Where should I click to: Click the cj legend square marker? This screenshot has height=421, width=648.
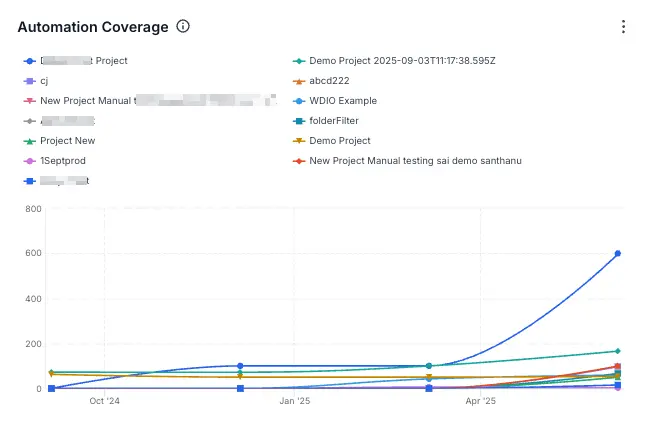tap(30, 81)
